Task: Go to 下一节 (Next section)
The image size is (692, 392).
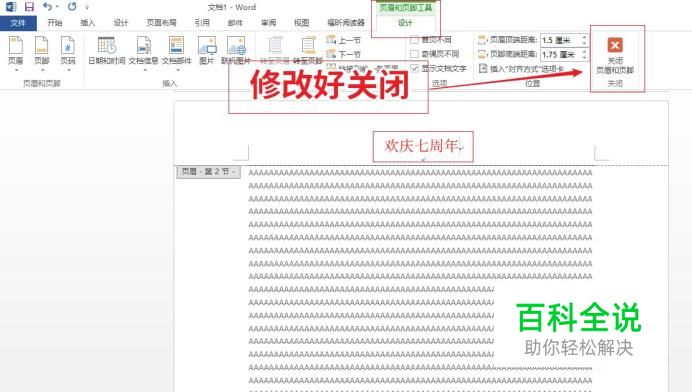Action: (343, 54)
